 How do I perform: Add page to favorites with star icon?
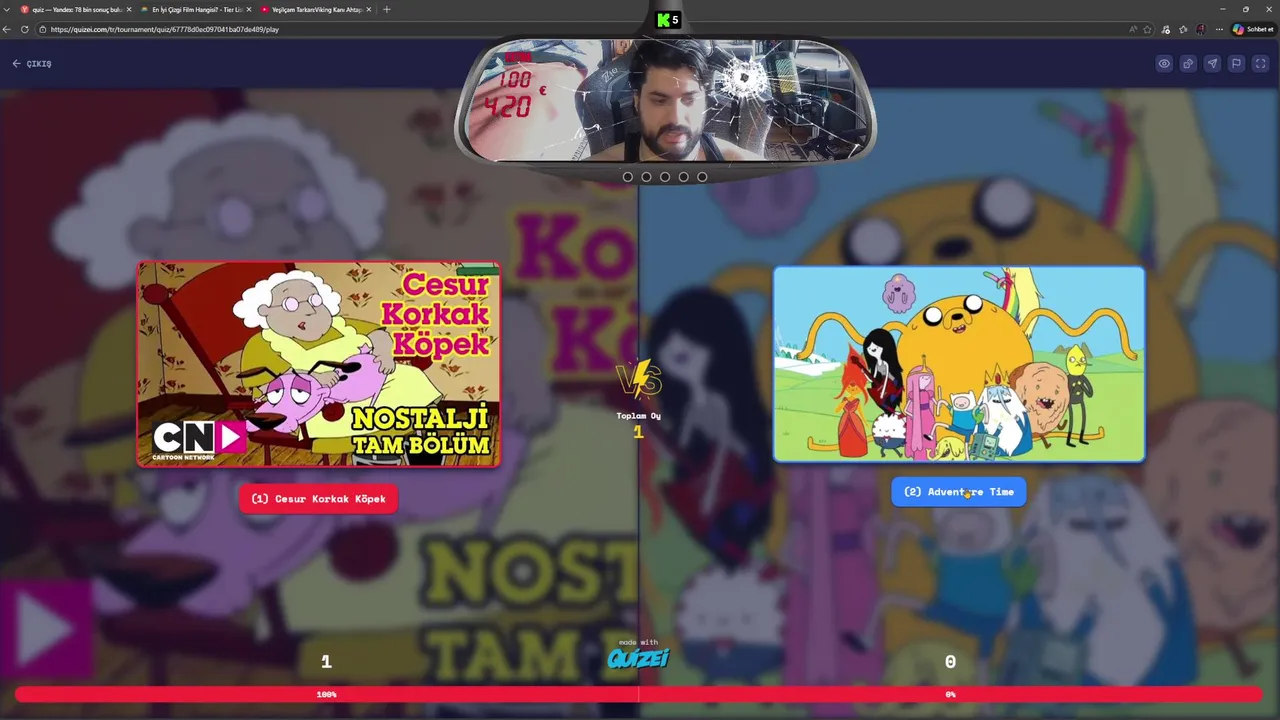(1147, 29)
